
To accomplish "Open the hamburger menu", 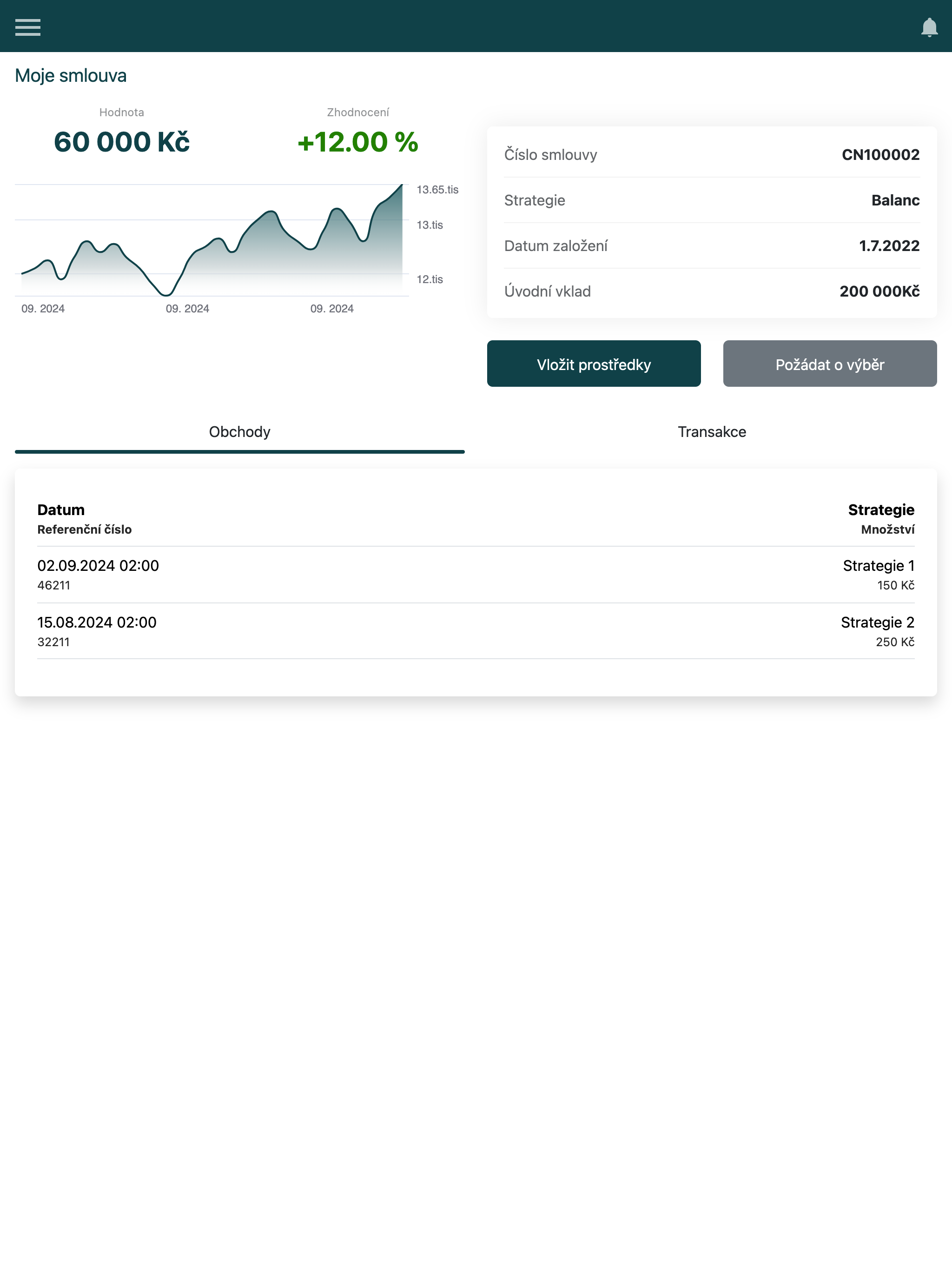I will pyautogui.click(x=27, y=27).
